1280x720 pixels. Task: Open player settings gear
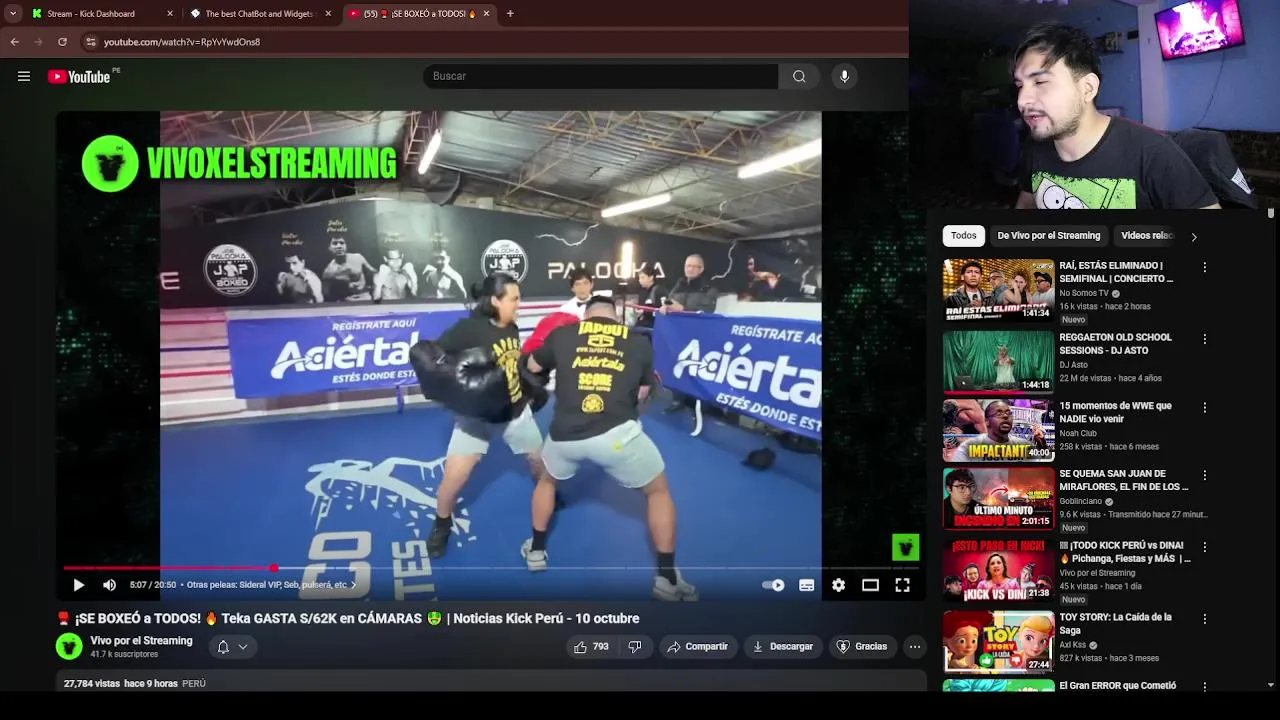839,585
